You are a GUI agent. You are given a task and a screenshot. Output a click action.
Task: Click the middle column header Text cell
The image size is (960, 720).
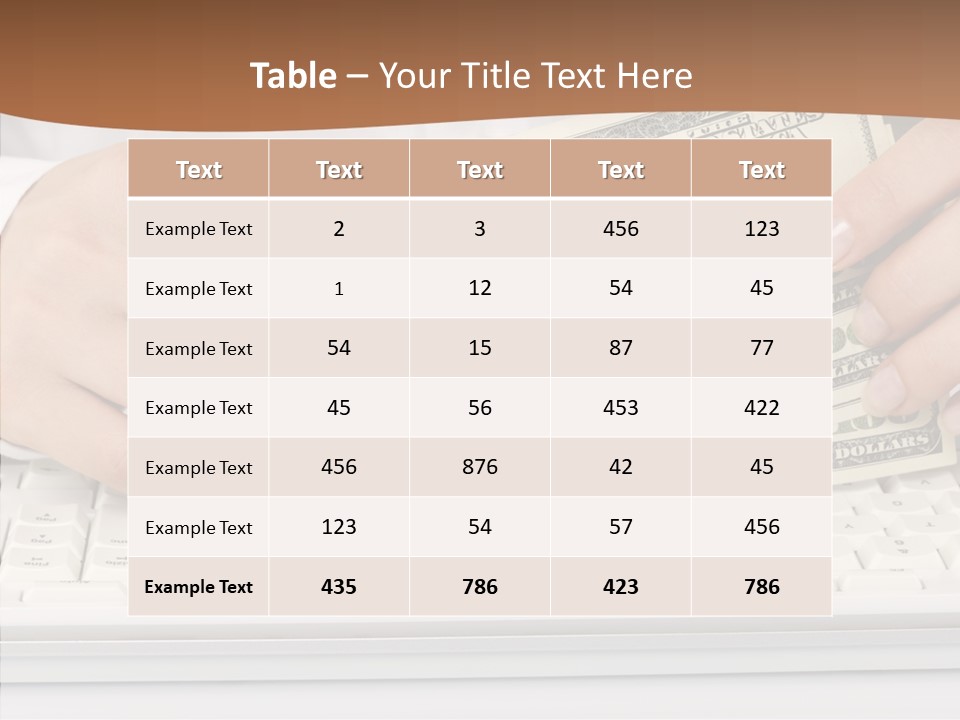click(x=480, y=170)
